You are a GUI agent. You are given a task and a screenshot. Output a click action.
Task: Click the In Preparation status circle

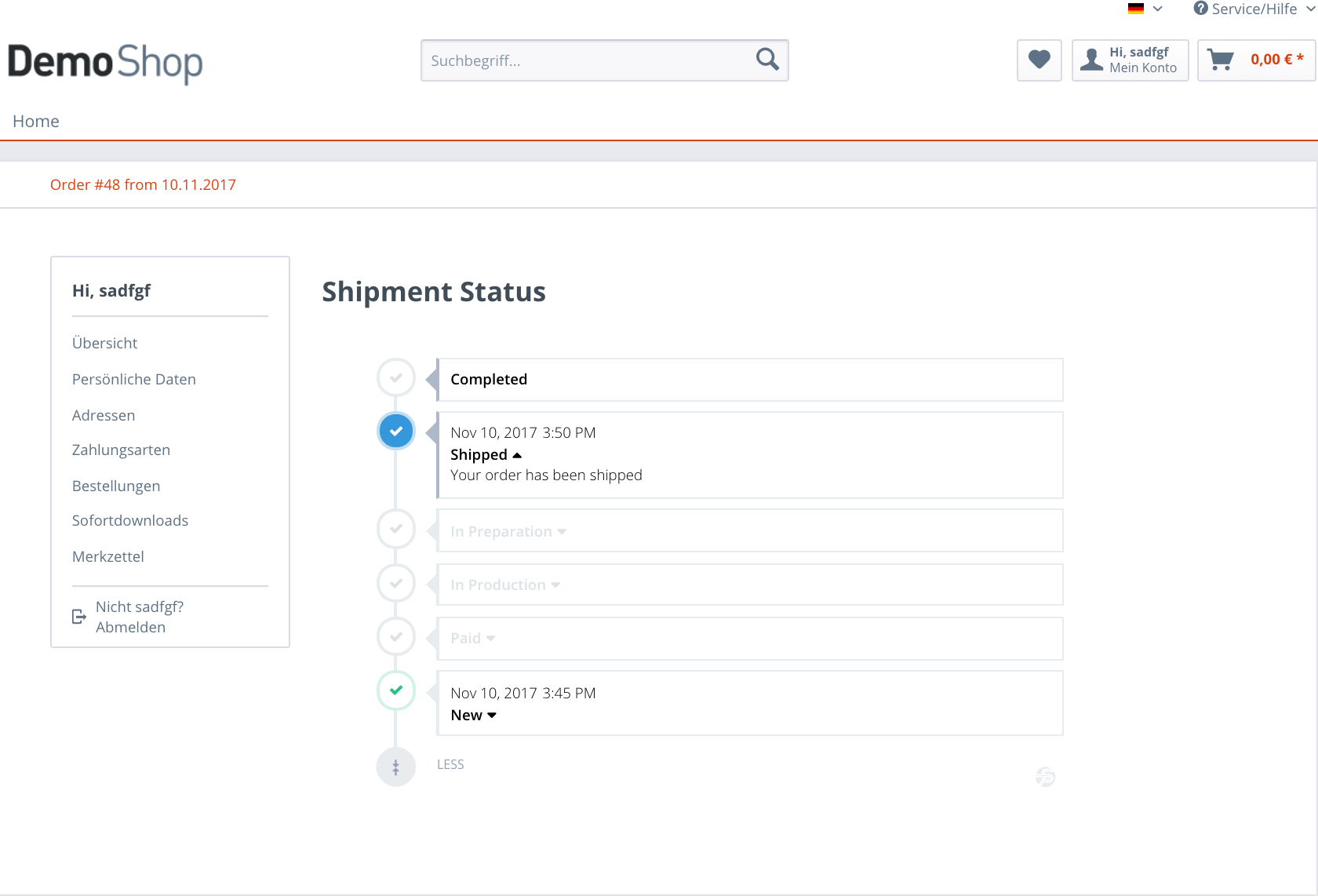coord(396,529)
